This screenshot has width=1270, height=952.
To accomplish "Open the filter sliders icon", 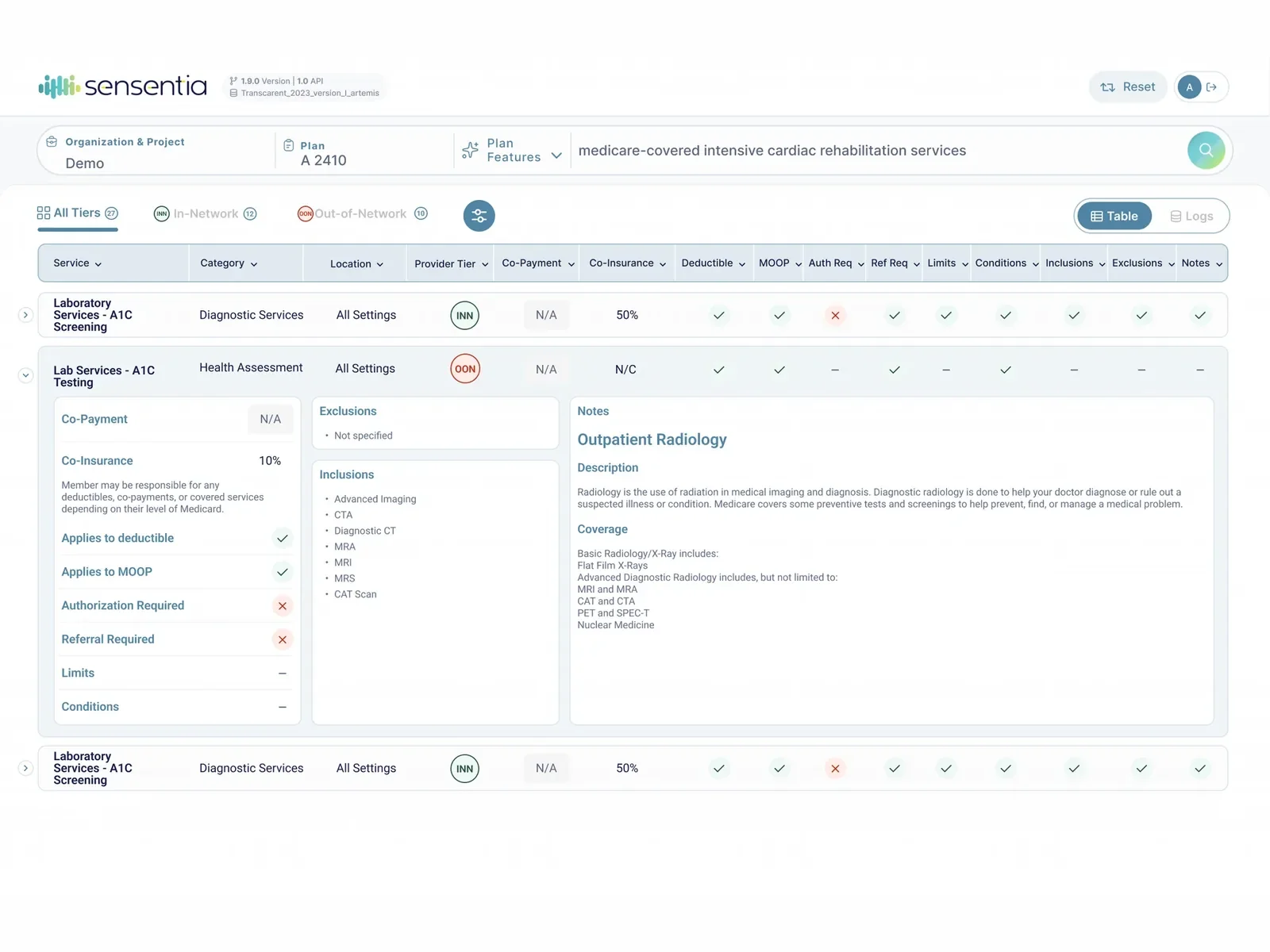I will coord(479,216).
